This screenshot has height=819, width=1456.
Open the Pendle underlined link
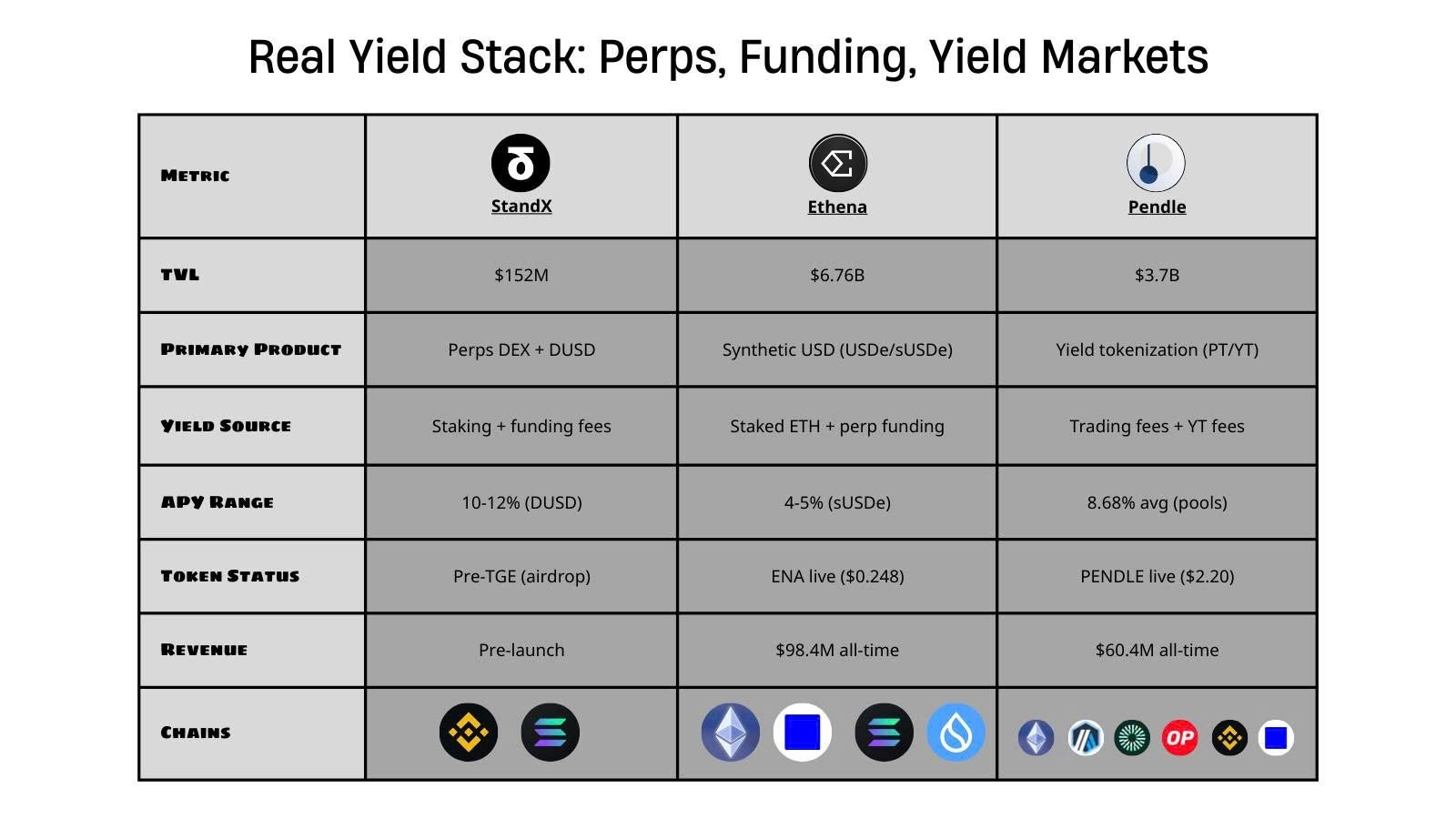(1157, 207)
